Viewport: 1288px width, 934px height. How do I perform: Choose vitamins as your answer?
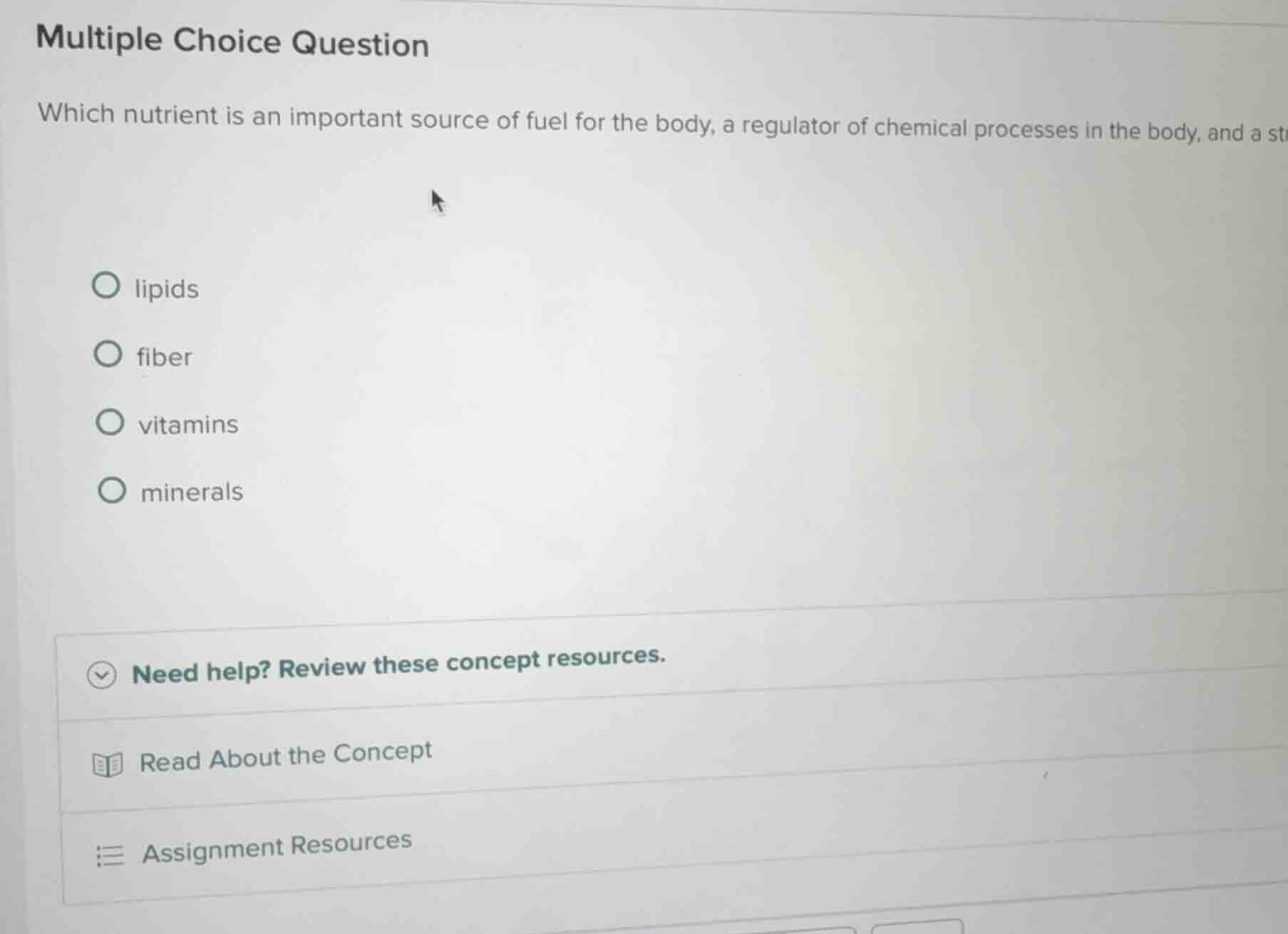tap(109, 421)
